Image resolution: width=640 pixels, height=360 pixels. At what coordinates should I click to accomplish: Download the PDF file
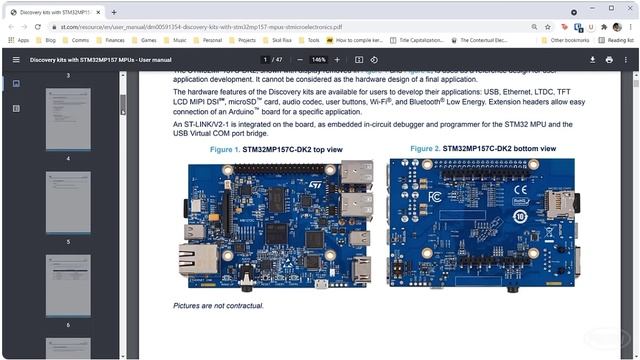pyautogui.click(x=592, y=60)
